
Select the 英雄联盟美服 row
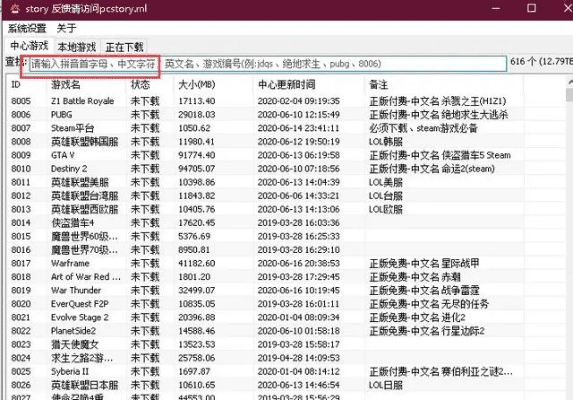(x=266, y=182)
